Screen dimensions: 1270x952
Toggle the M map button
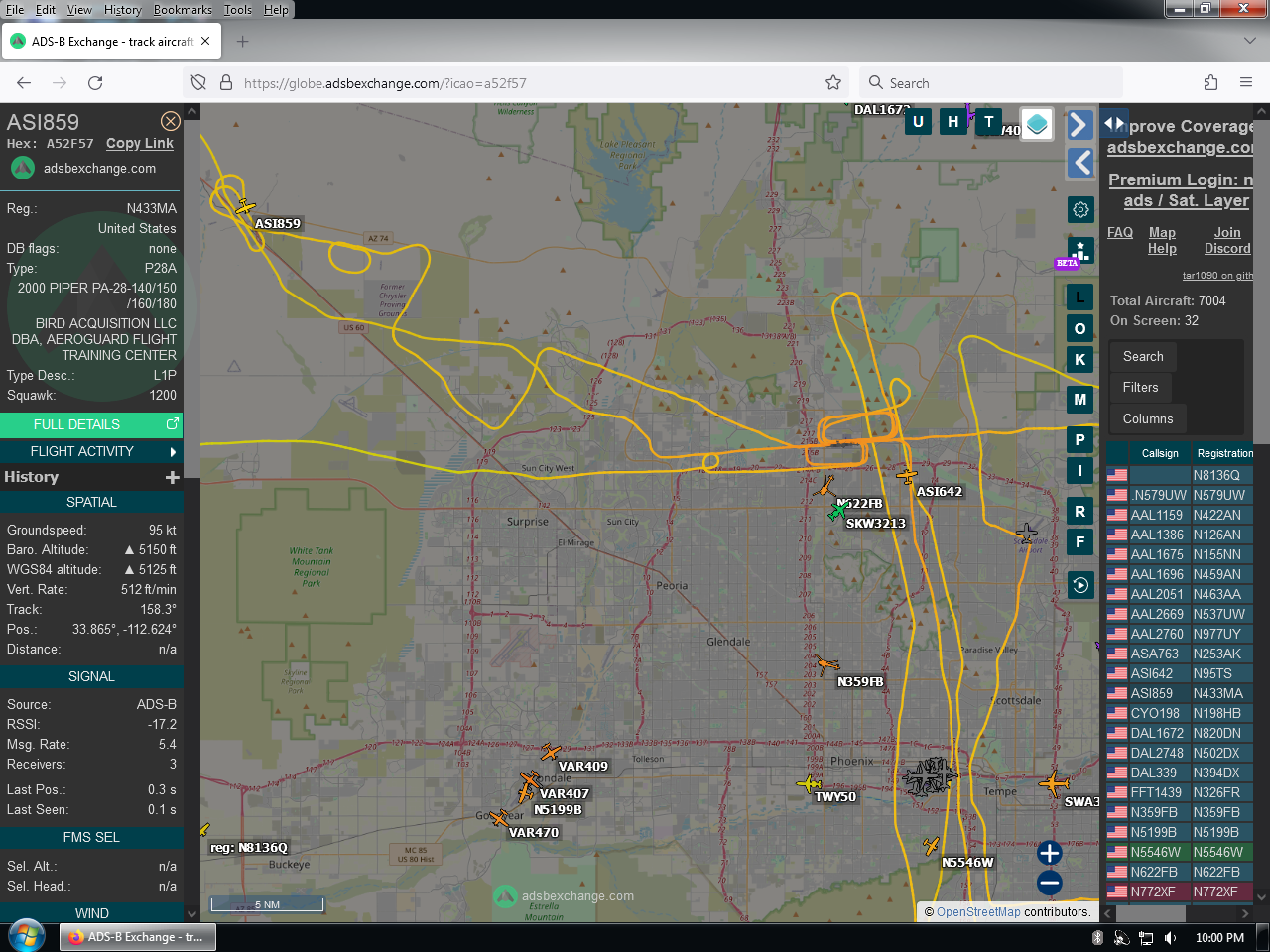click(x=1080, y=400)
